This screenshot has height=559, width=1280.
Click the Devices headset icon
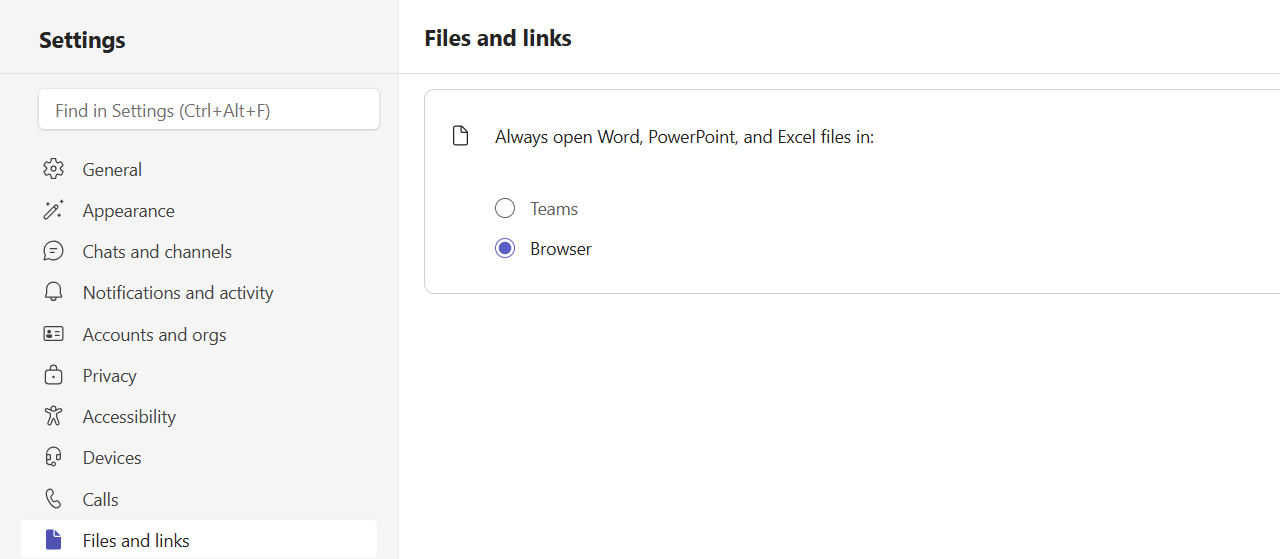(54, 457)
